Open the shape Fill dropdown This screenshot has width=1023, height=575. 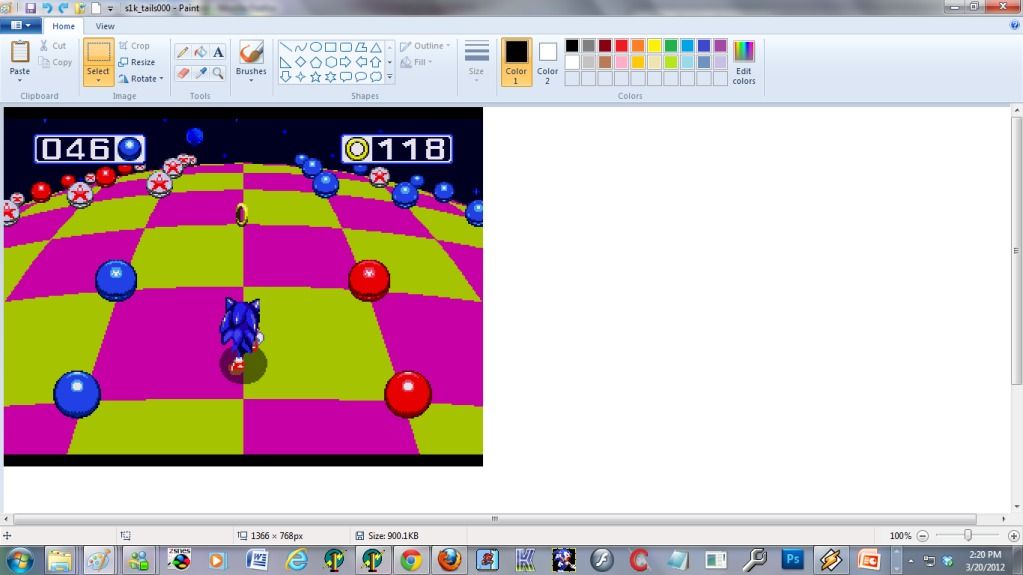click(x=416, y=62)
